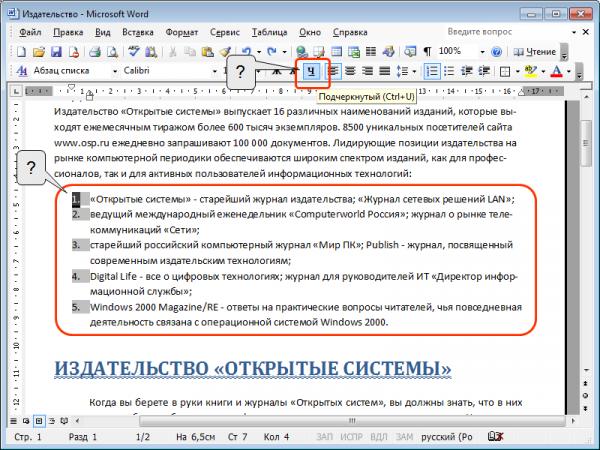Toggle numbered list formatting

coord(432,71)
